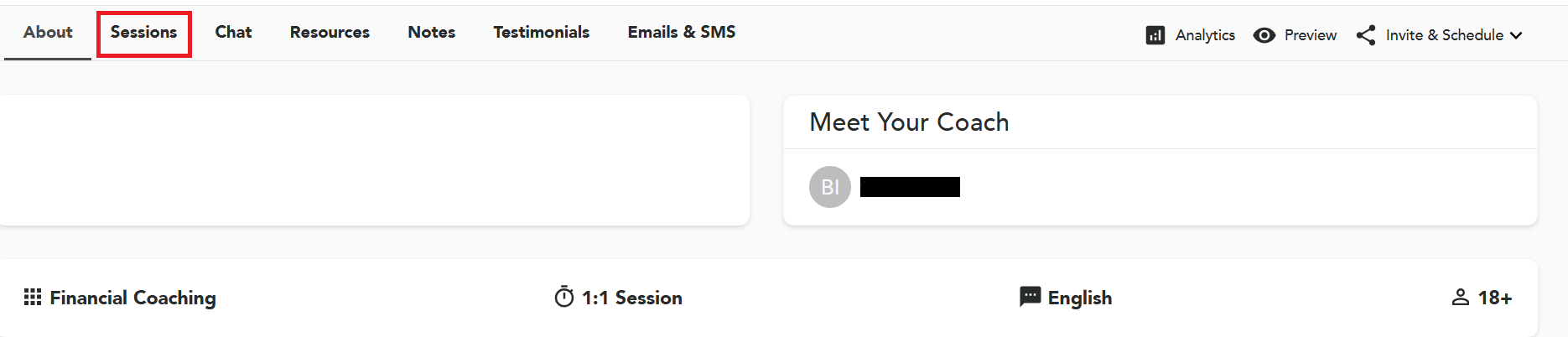This screenshot has height=337, width=1568.
Task: Click the Analytics bar chart icon
Action: tap(1155, 35)
